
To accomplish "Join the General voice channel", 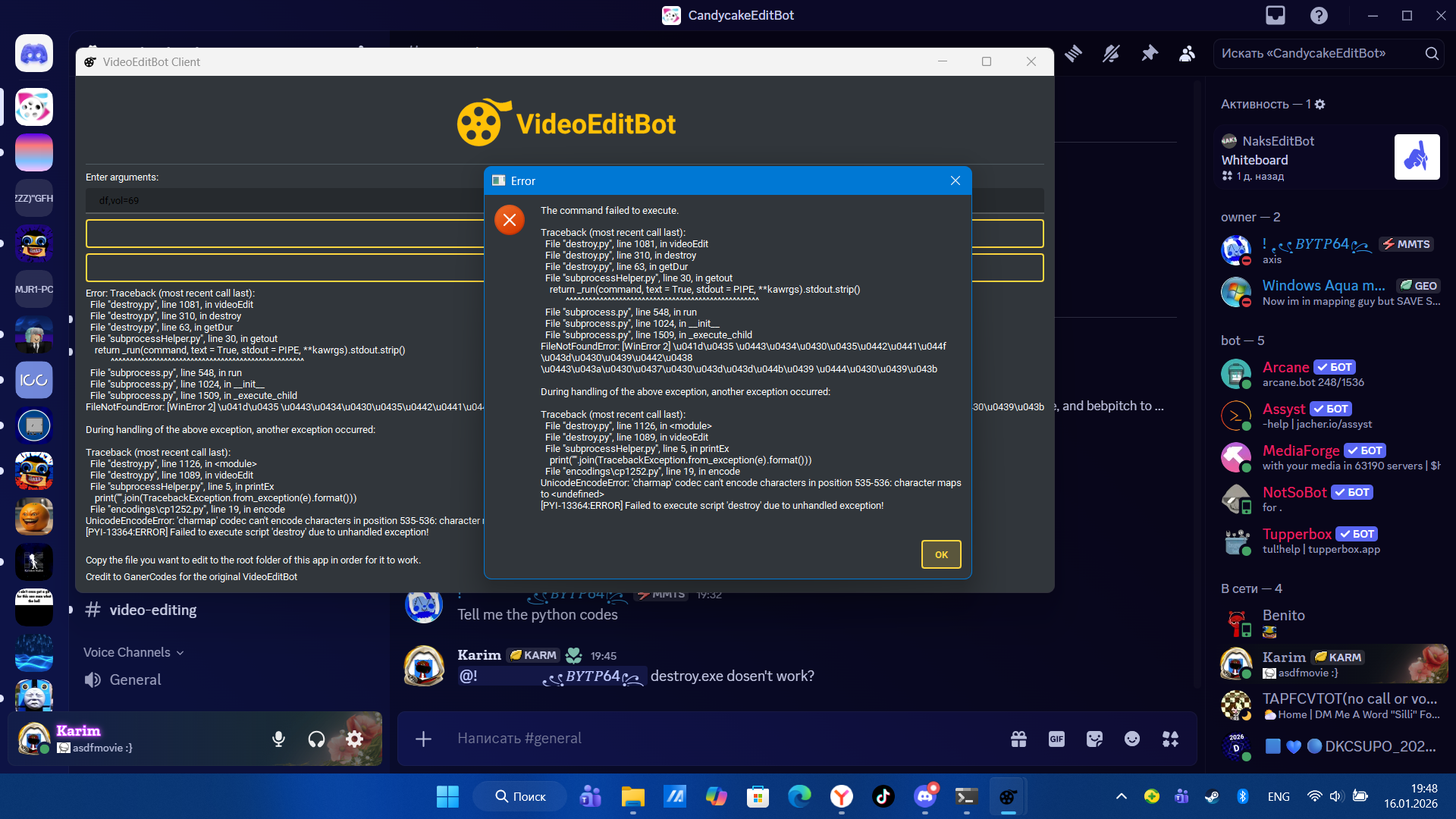I will coord(135,679).
